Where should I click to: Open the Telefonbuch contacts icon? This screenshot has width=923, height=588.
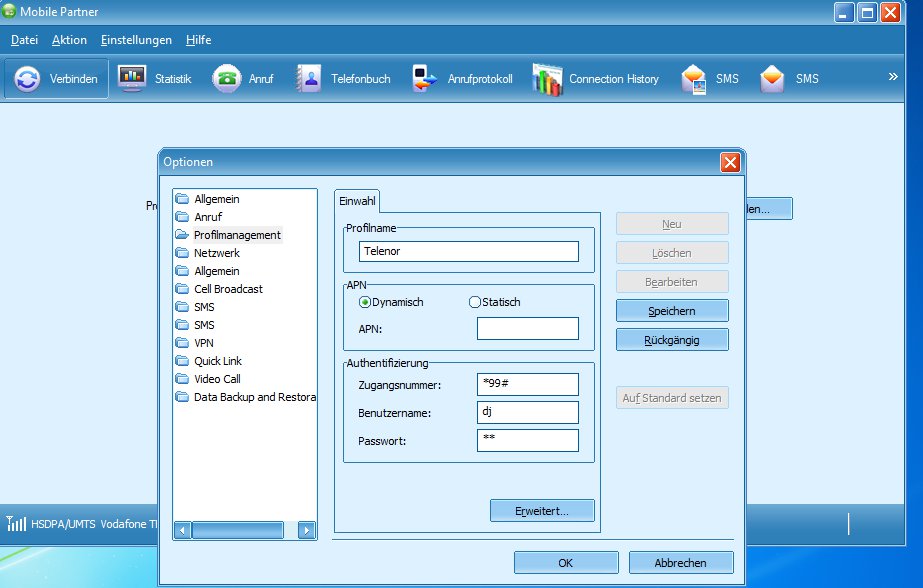(x=309, y=79)
